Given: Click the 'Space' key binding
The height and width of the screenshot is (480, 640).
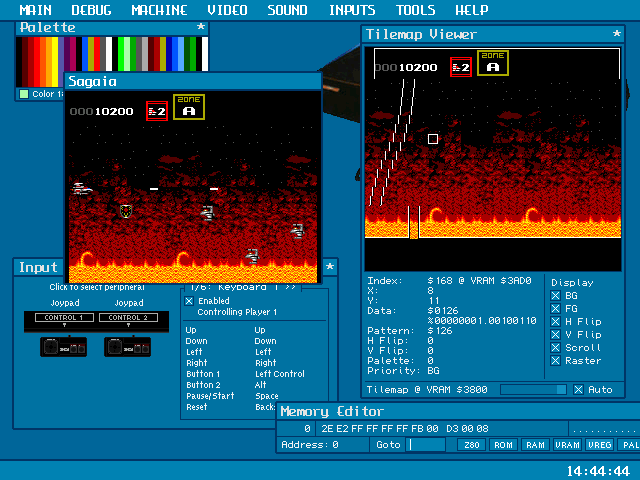Looking at the screenshot, I should click(x=267, y=396).
